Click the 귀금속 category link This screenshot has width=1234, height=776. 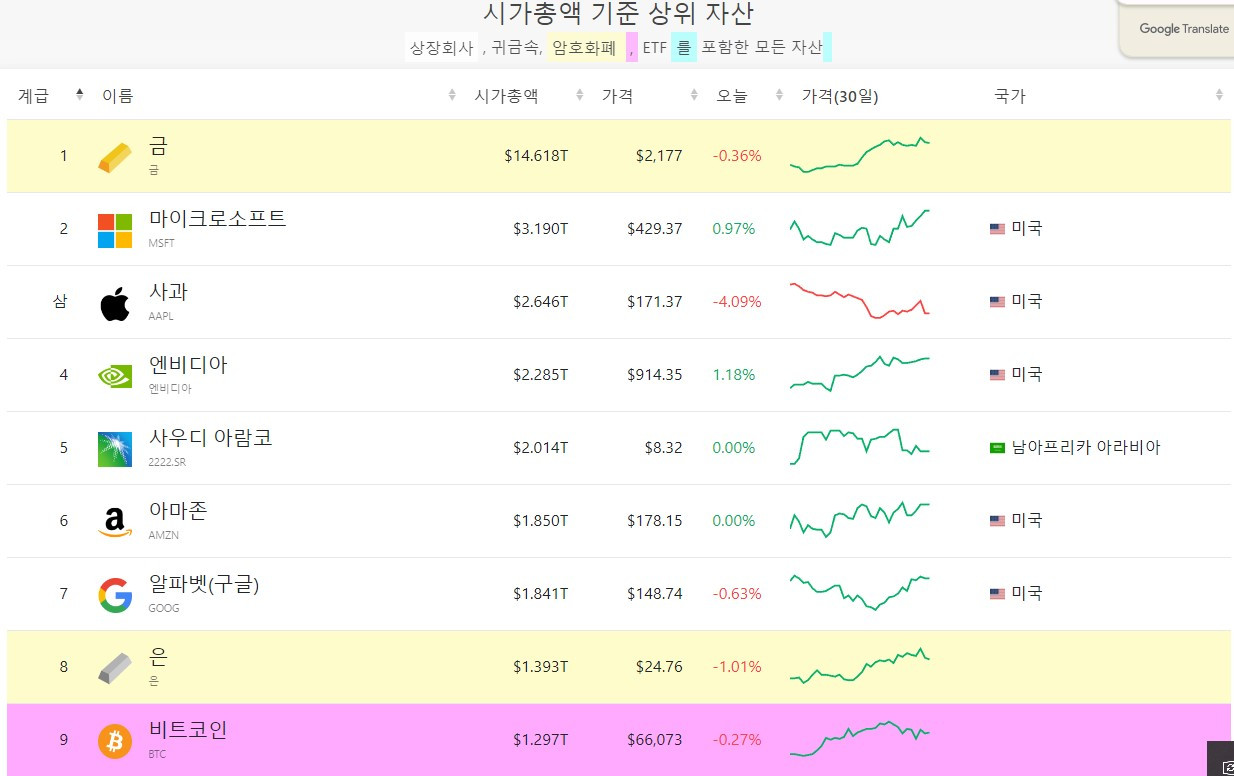point(516,47)
